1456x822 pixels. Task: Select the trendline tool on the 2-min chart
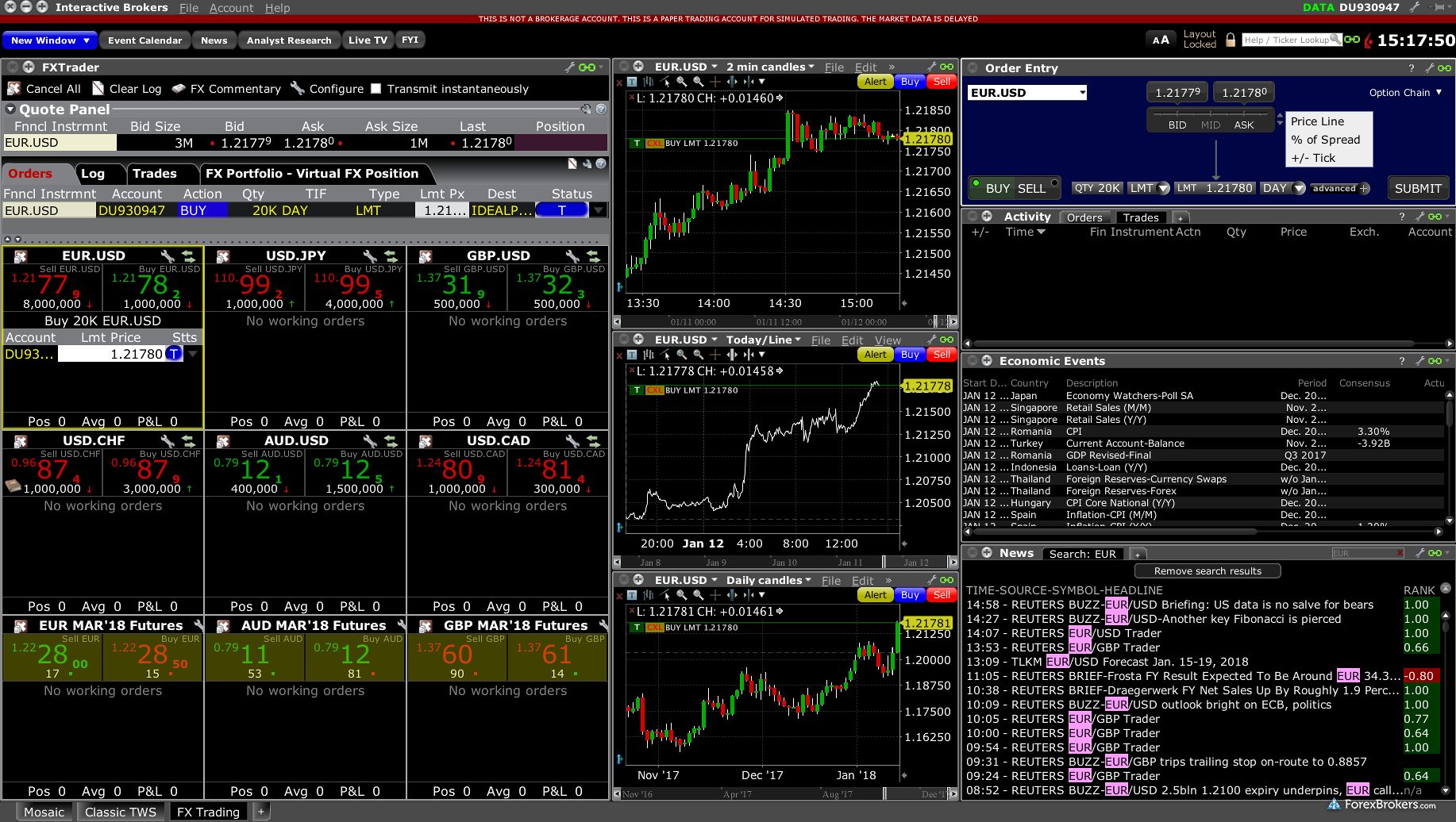pyautogui.click(x=663, y=82)
